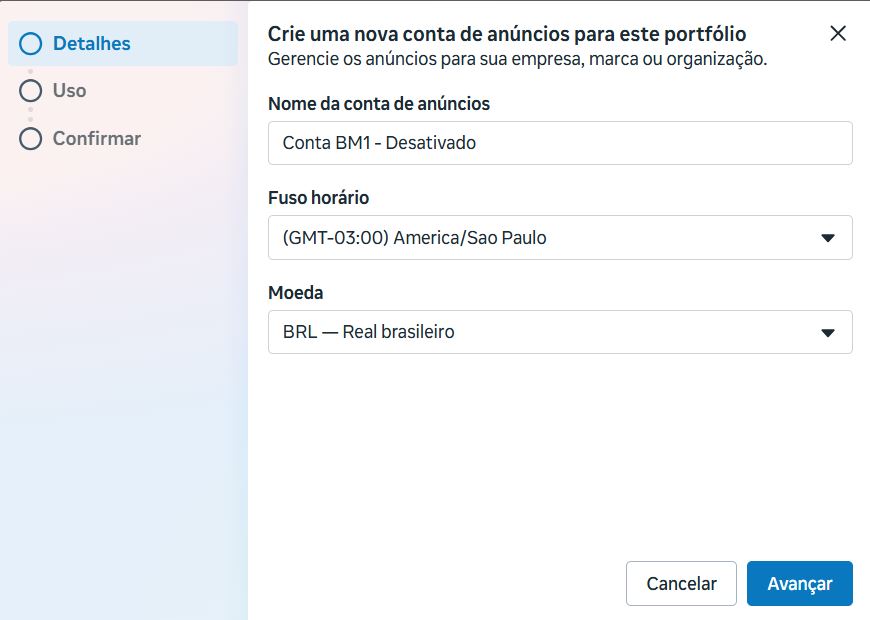
Task: Click the dialog heading "Crie uma nova conta"
Action: pyautogui.click(x=507, y=34)
